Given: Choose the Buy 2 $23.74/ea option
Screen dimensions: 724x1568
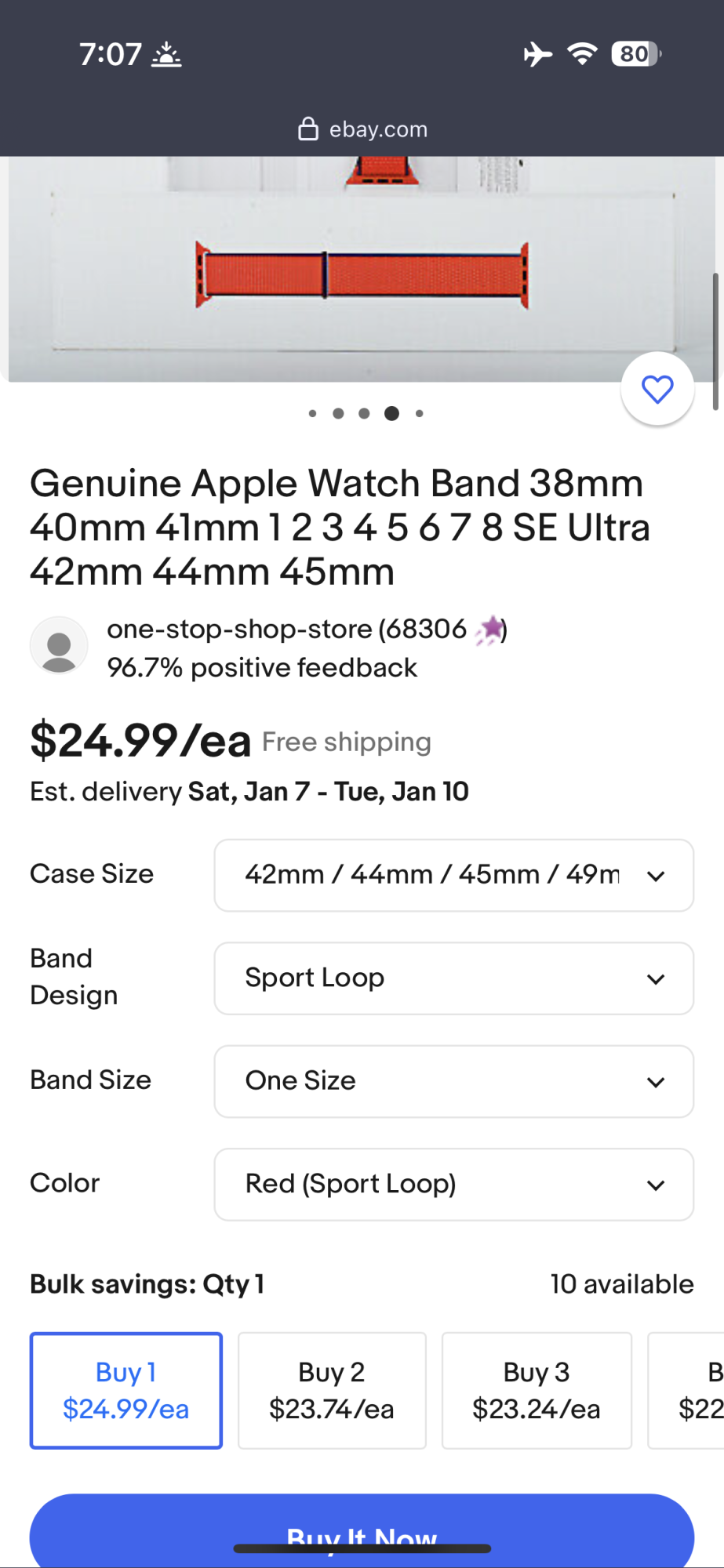Looking at the screenshot, I should 332,1391.
